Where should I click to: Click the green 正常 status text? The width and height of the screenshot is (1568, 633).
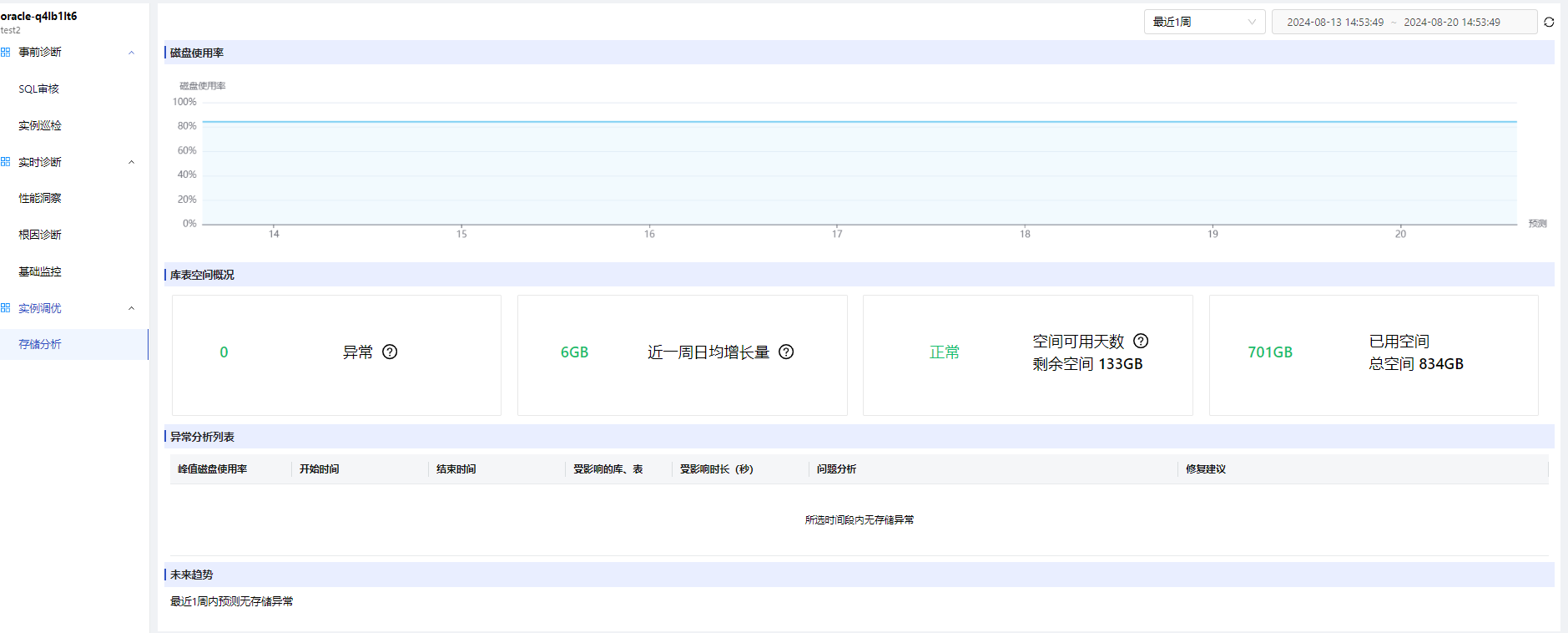[x=945, y=352]
